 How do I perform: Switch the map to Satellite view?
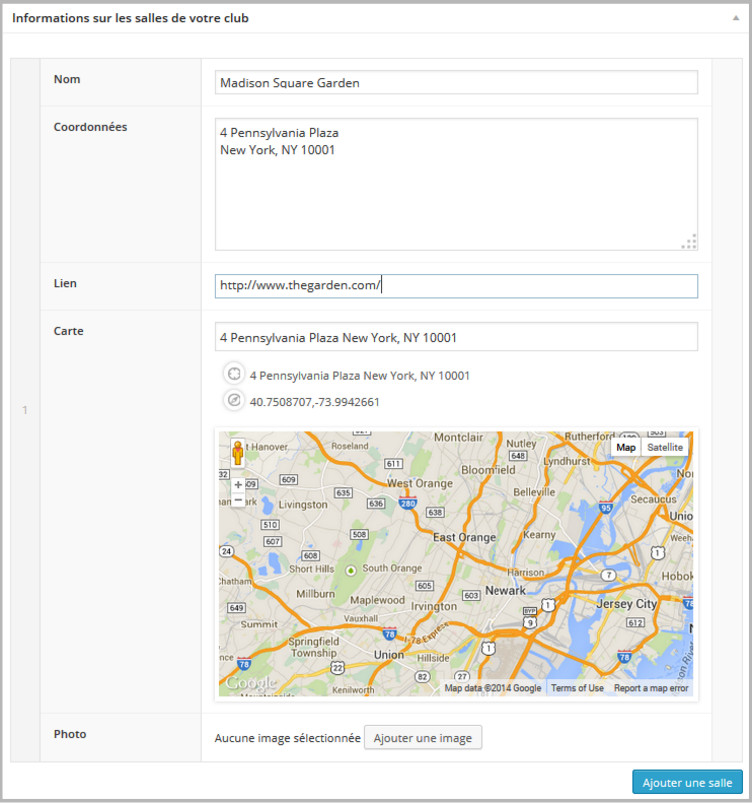665,447
